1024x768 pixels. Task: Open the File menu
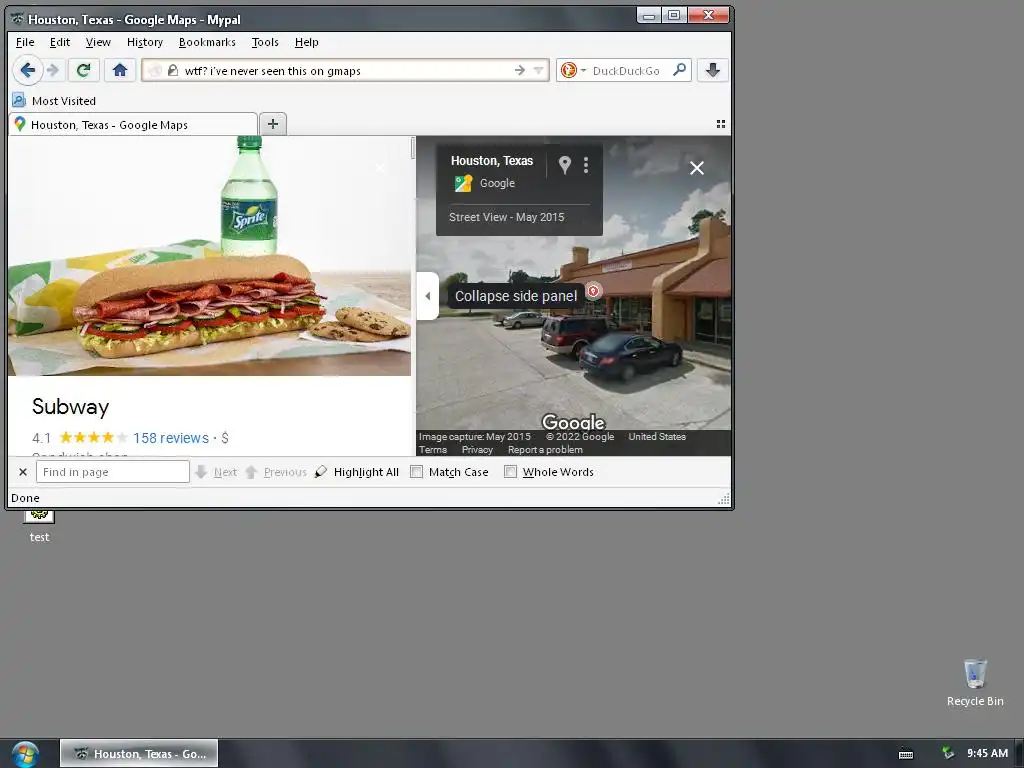tap(25, 42)
